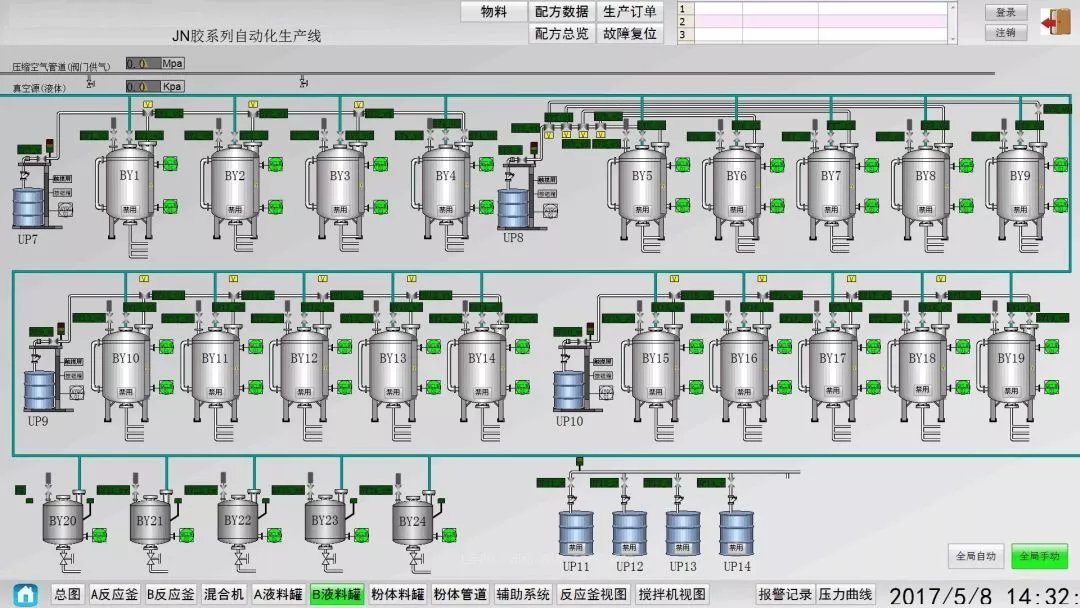Toggle lower green valve beside BY2
This screenshot has height=608, width=1080.
(275, 206)
